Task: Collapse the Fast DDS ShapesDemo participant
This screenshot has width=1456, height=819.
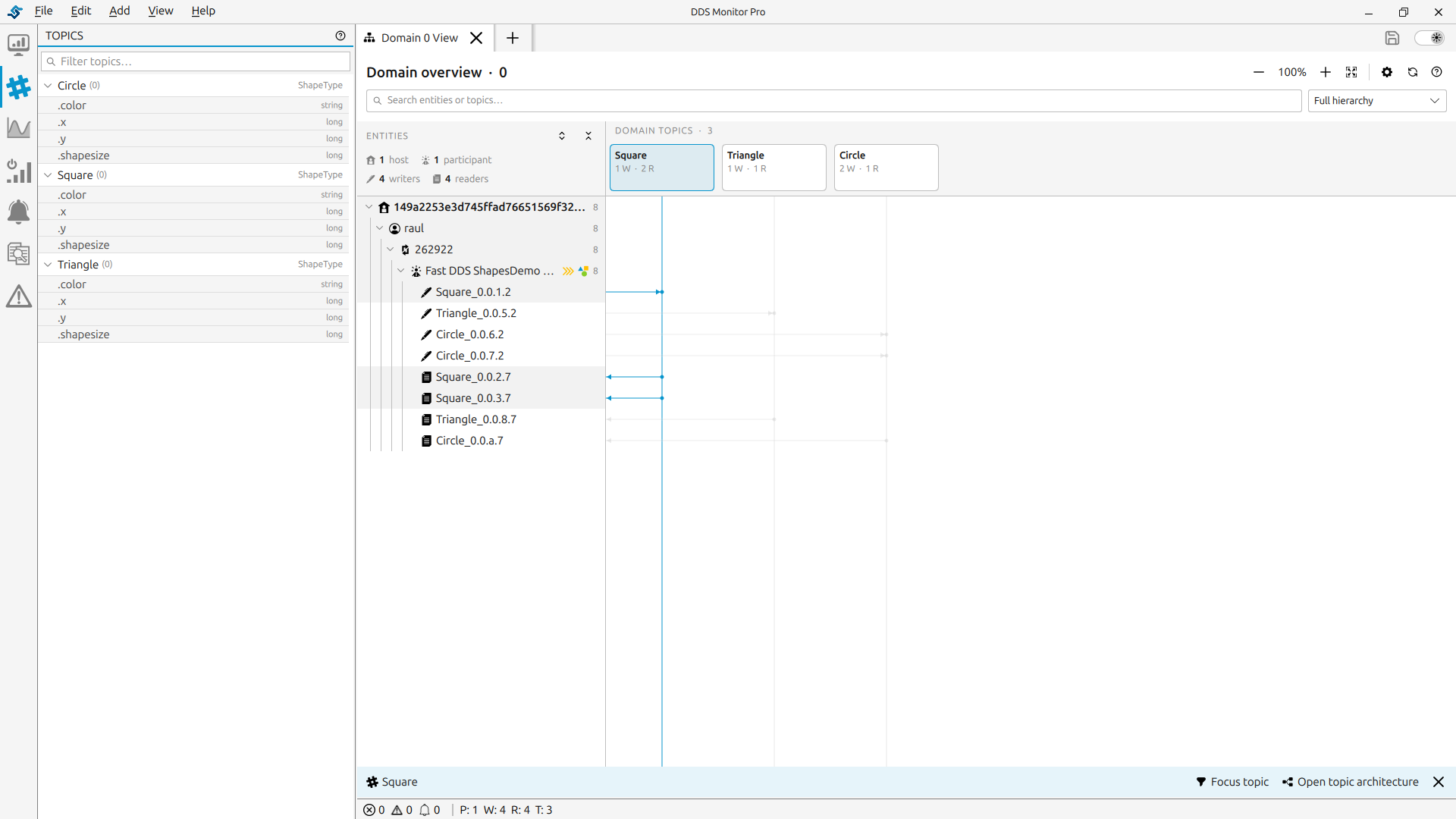Action: pyautogui.click(x=401, y=271)
